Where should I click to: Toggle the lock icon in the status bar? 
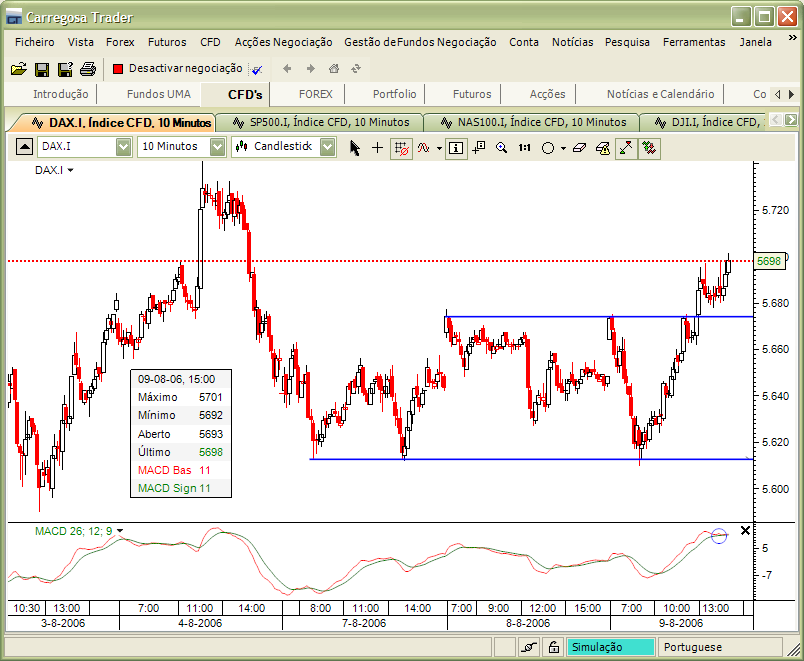[553, 647]
